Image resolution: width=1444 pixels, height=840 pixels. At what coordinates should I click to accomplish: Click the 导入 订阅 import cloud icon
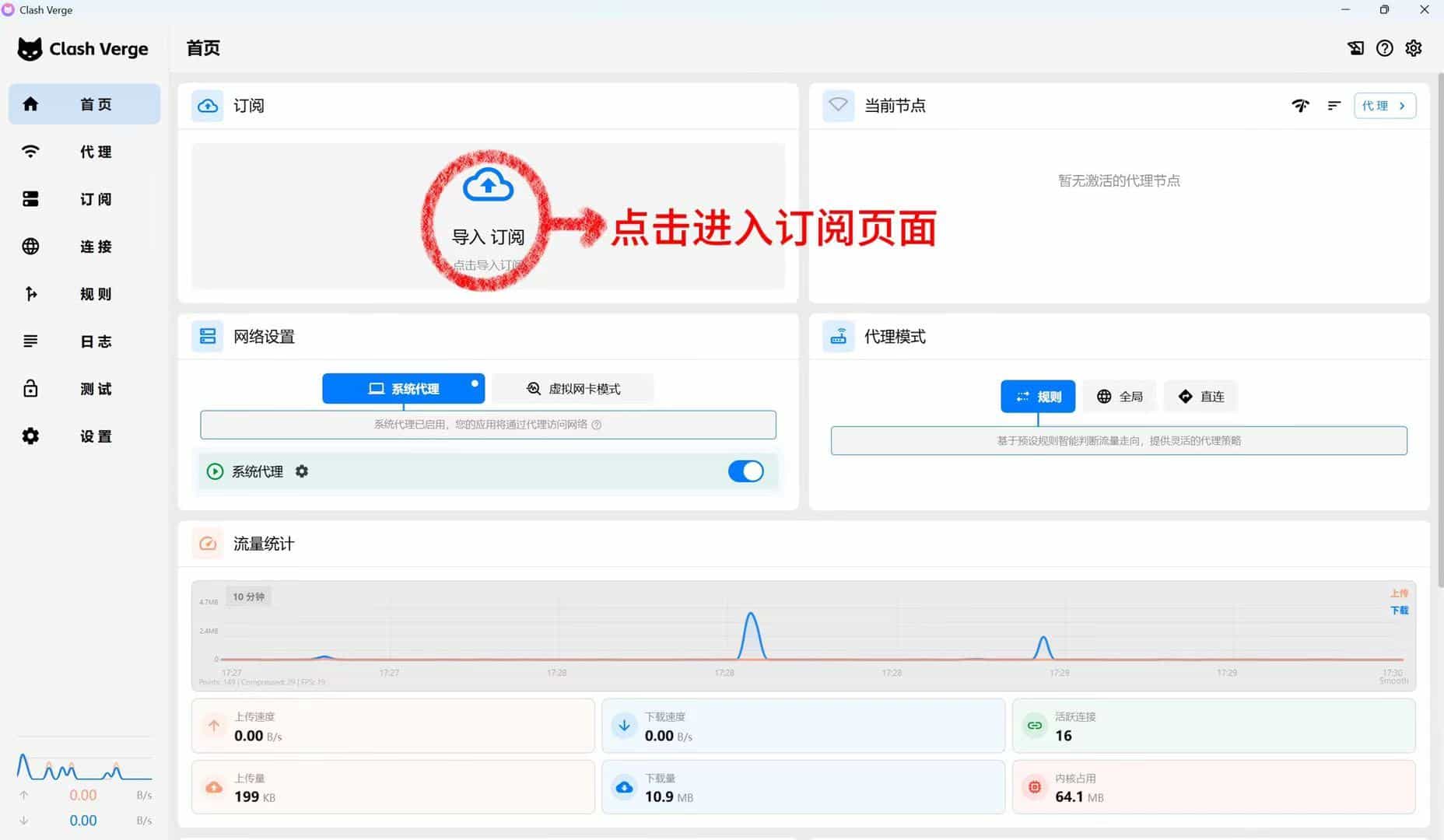pyautogui.click(x=488, y=184)
